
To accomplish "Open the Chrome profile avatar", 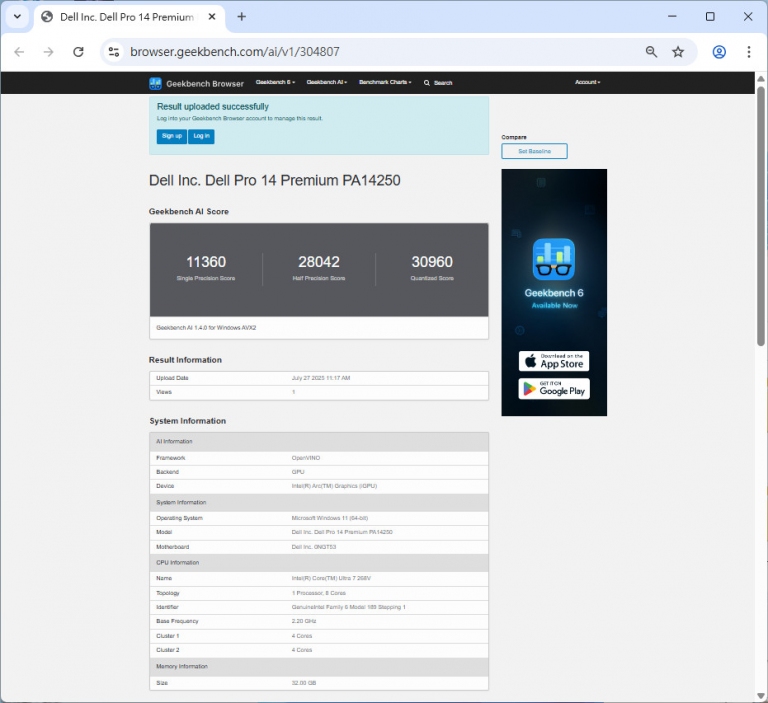I will [x=719, y=52].
